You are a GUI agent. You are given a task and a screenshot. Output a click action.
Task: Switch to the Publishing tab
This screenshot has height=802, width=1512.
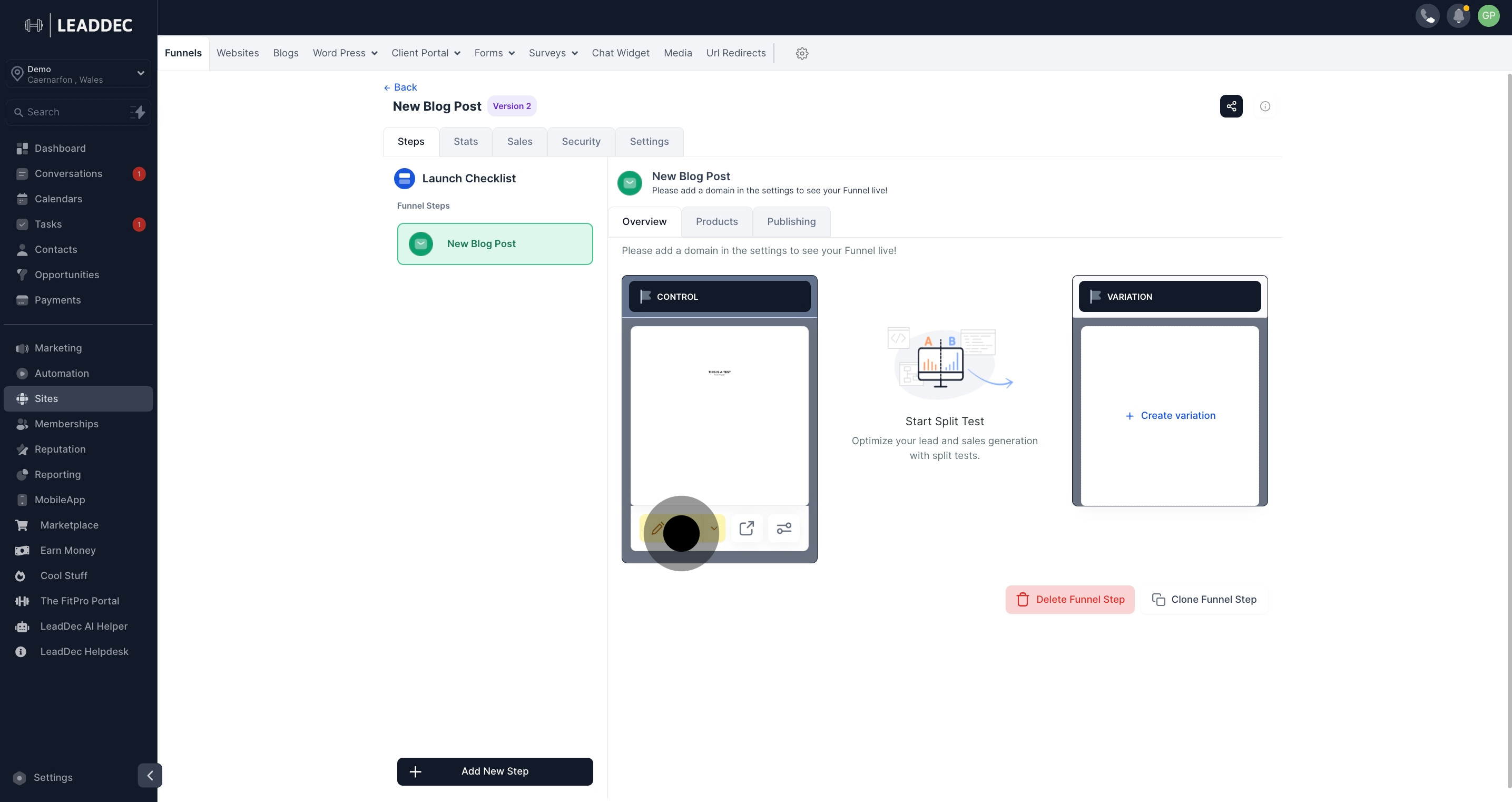click(791, 221)
